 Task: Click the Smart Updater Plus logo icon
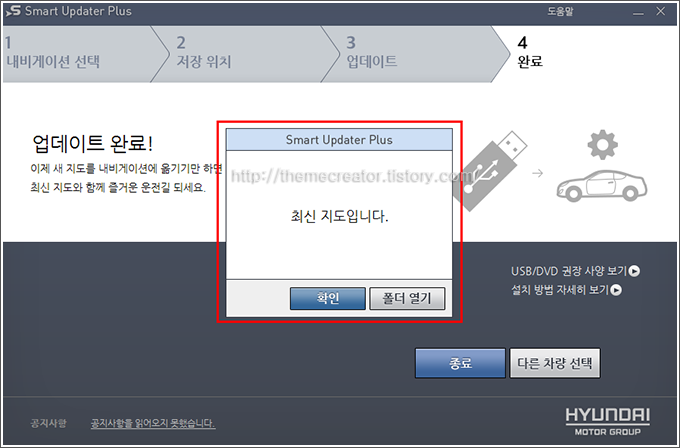point(13,11)
